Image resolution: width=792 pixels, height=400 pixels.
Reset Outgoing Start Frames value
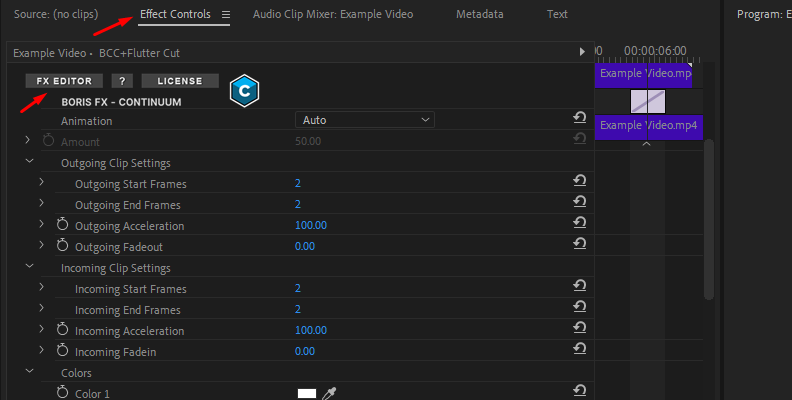tap(579, 183)
